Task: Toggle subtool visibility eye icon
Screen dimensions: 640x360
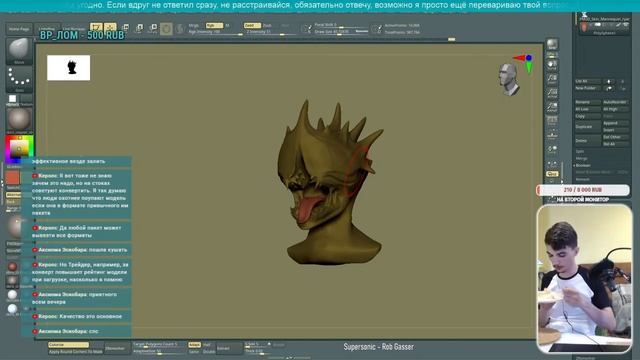Action: [x=625, y=25]
